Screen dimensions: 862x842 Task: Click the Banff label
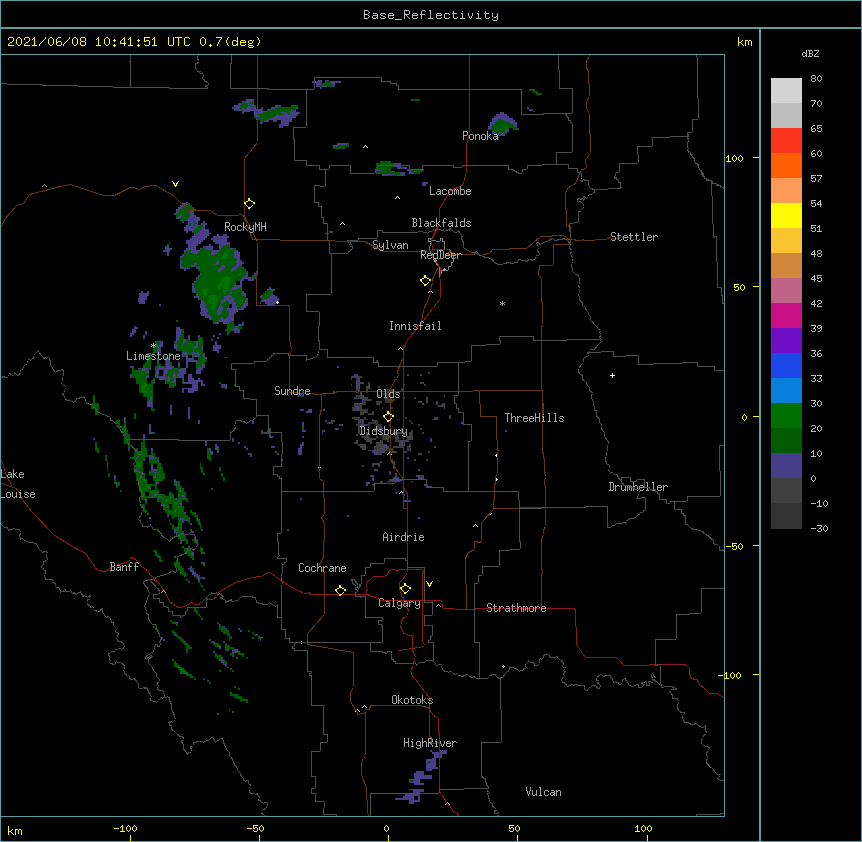pos(124,567)
